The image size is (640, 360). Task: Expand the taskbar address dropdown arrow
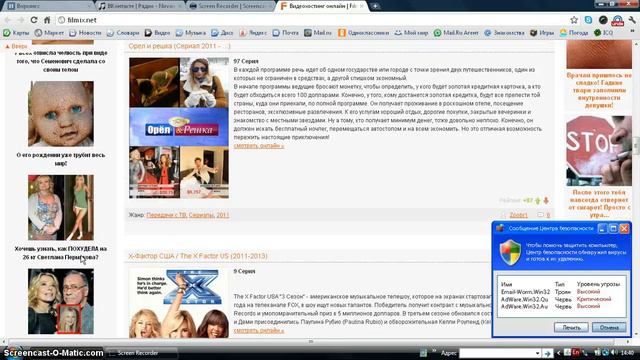(x=537, y=353)
